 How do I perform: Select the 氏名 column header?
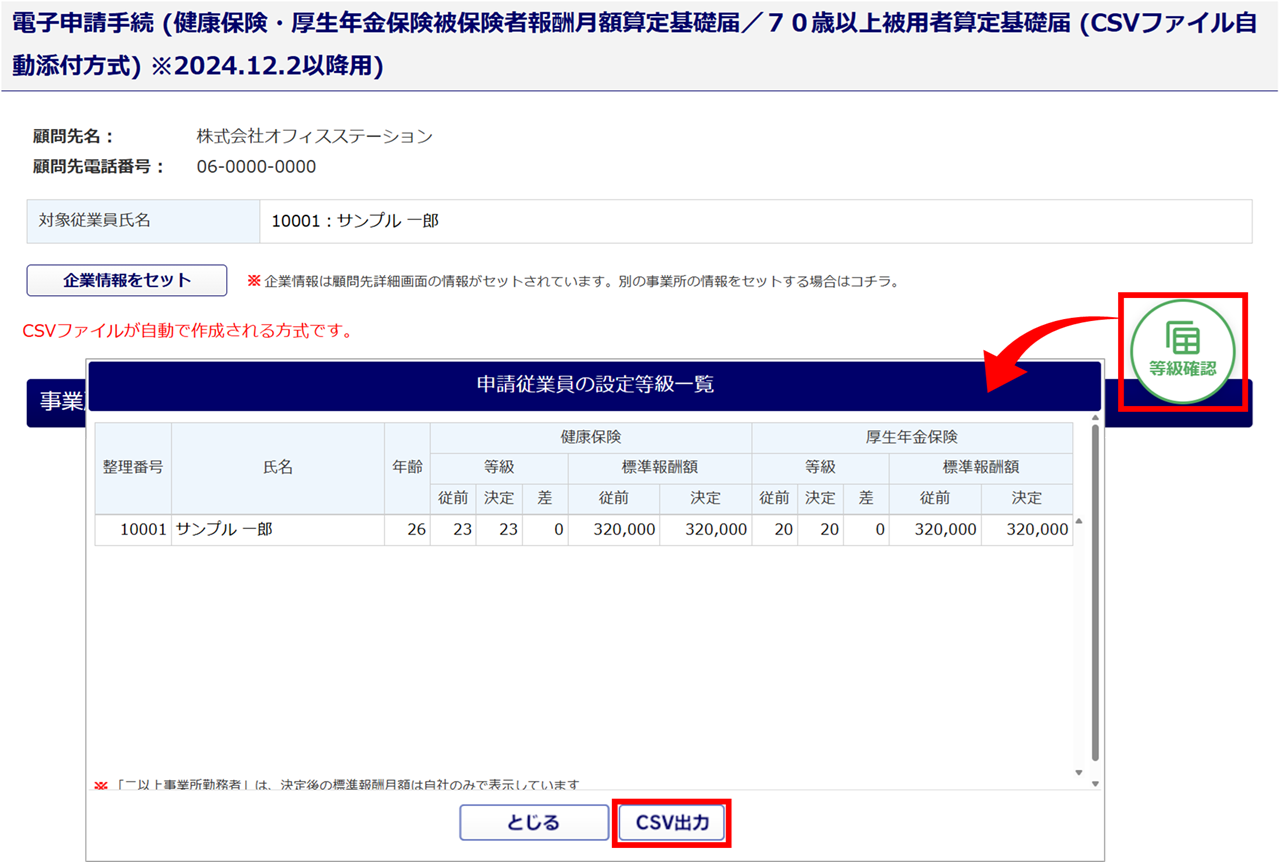pos(278,467)
